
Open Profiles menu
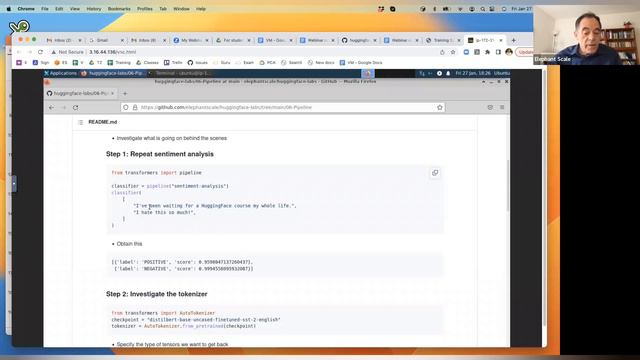point(144,9)
